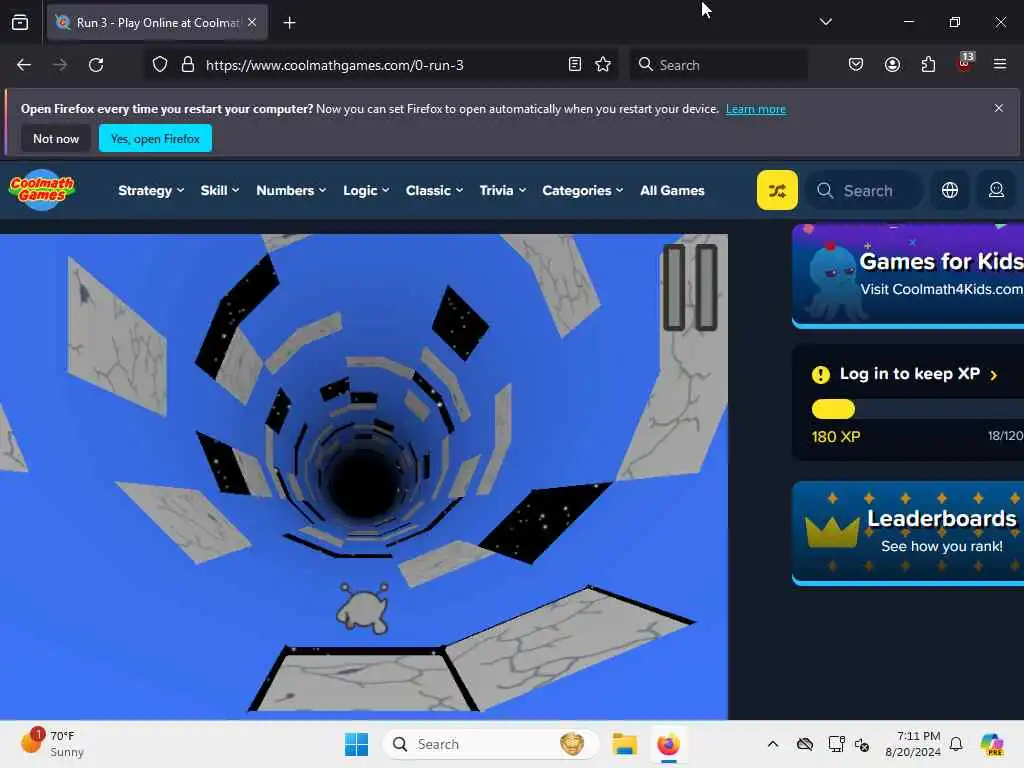Image resolution: width=1024 pixels, height=768 pixels.
Task: Open Firefox account icon
Action: pos(892,65)
